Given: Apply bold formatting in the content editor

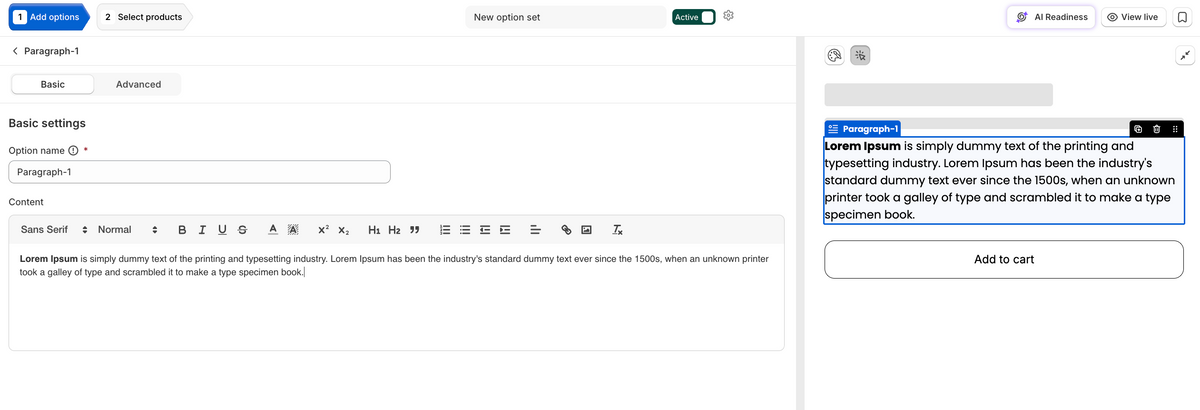Looking at the screenshot, I should pyautogui.click(x=182, y=230).
